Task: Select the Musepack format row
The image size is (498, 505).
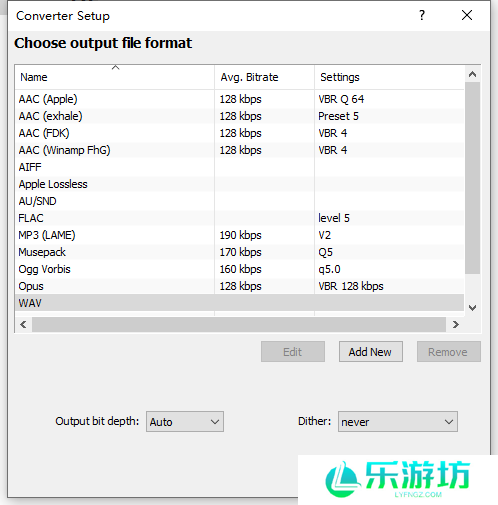Action: [x=239, y=252]
